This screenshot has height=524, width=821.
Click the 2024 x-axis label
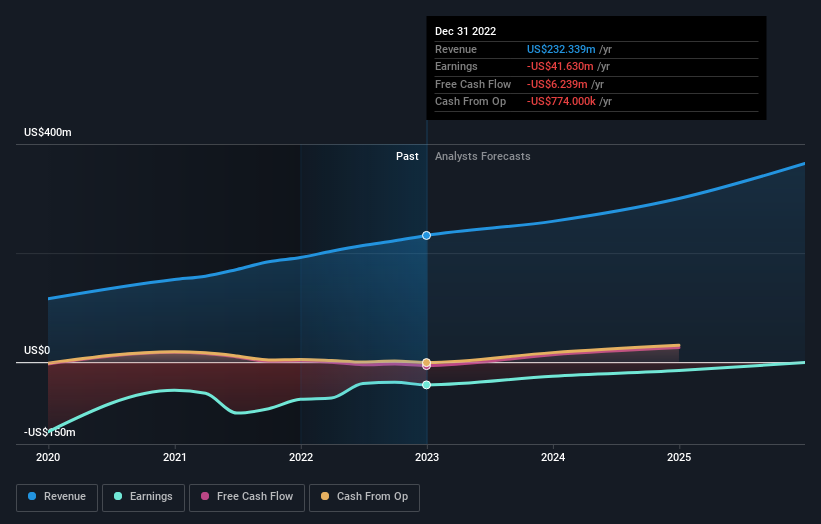(x=553, y=458)
